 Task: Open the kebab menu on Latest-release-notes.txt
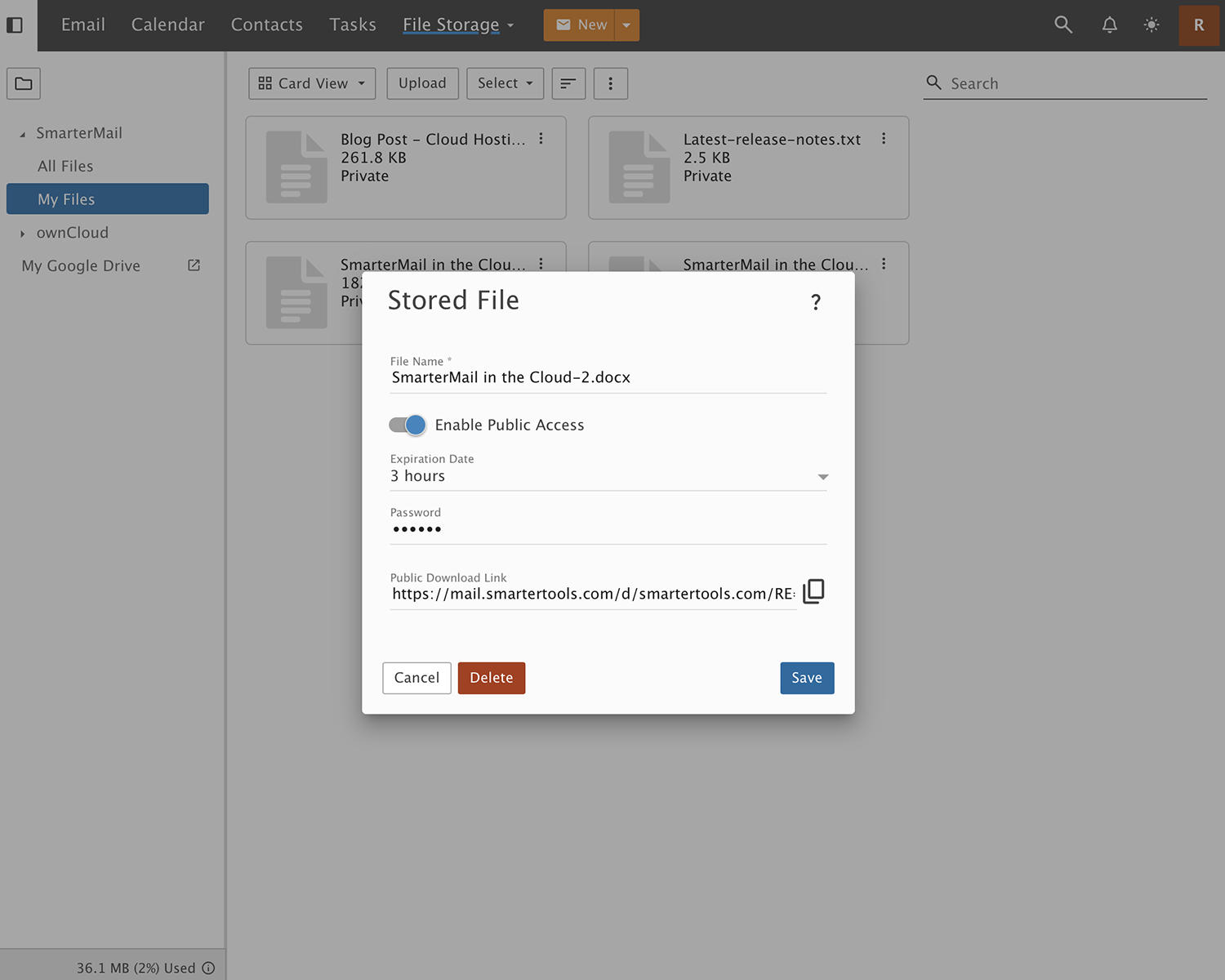click(x=884, y=139)
